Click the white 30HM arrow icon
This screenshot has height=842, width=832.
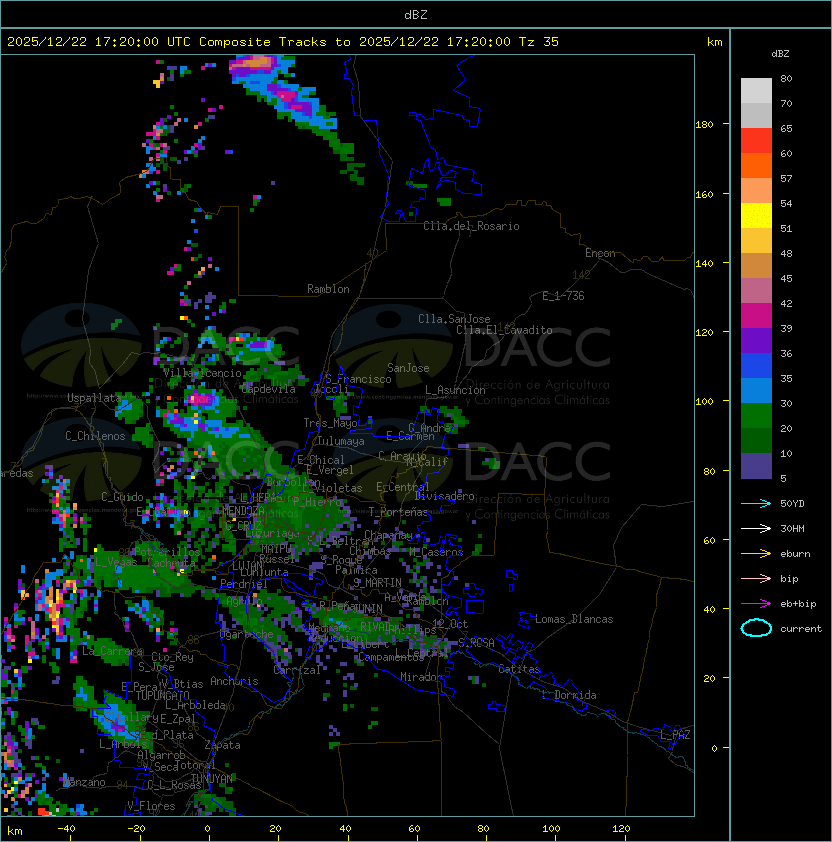[756, 528]
